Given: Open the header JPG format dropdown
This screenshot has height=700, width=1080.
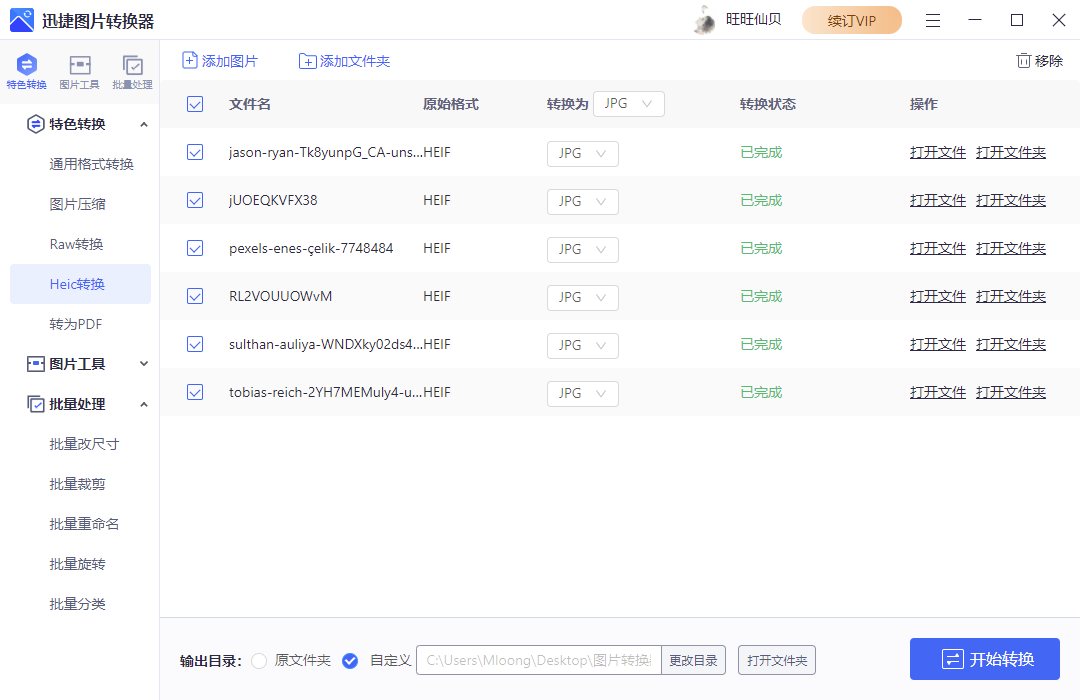Looking at the screenshot, I should tap(628, 103).
